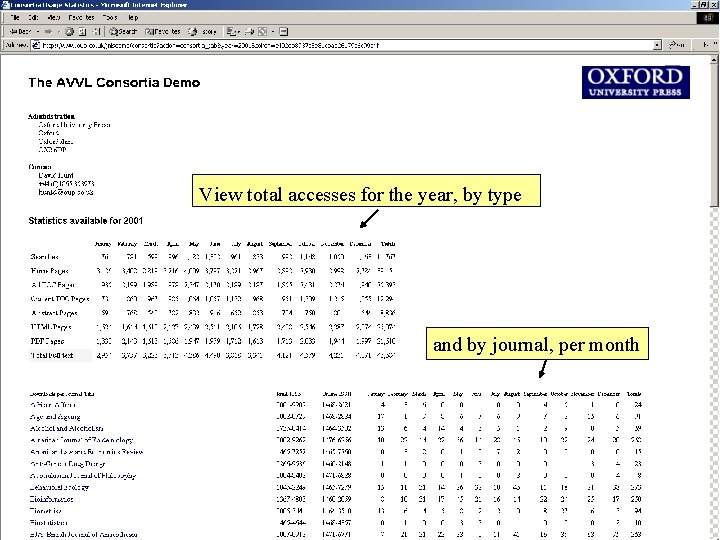
Task: Open the BJA British Journal of Anaesthesia link
Action: tap(83, 534)
